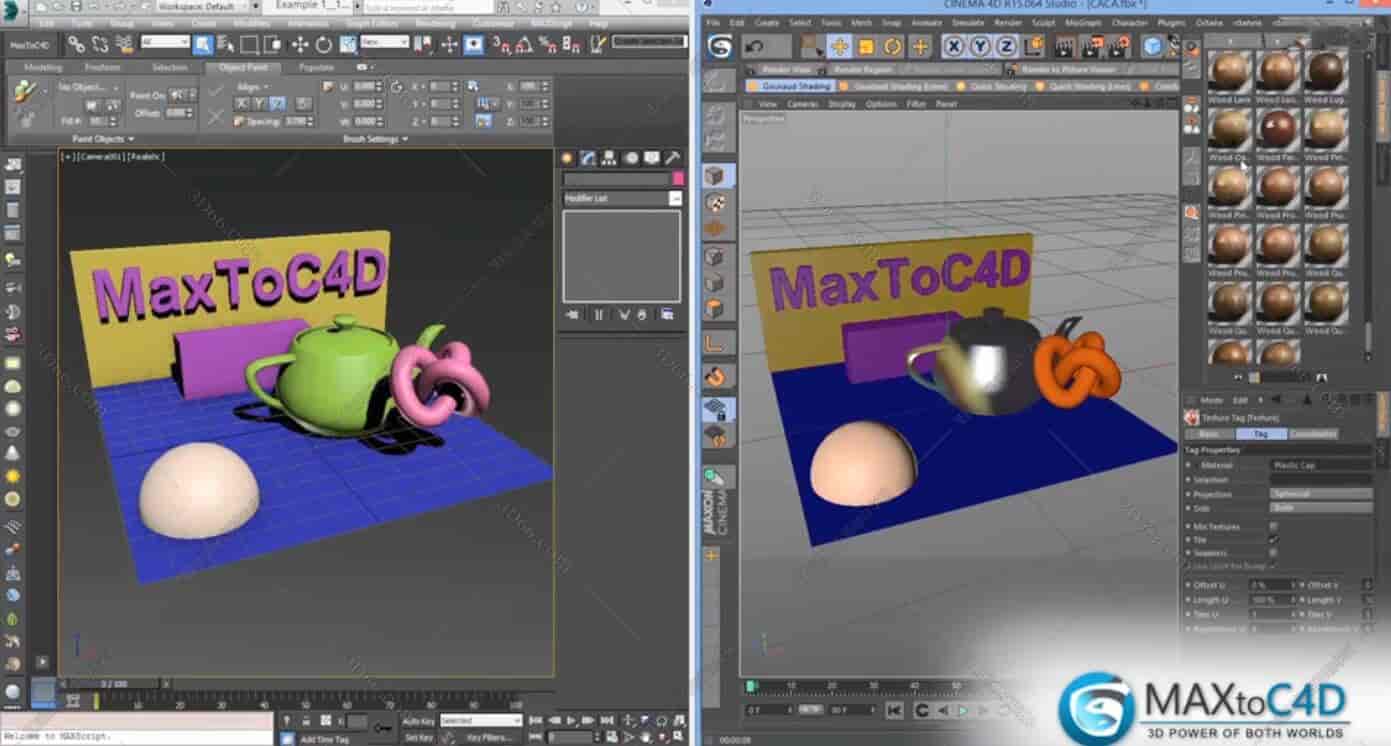
Task: Select the Rotate tool in Cinema 4D toolbar
Action: (x=893, y=45)
